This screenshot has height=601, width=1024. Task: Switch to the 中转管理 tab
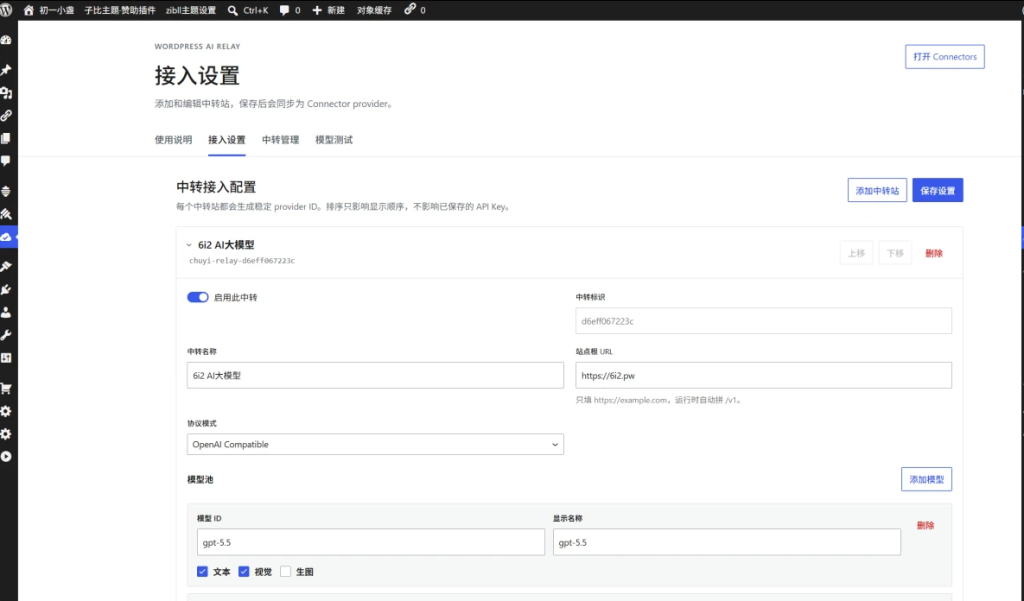click(x=280, y=140)
